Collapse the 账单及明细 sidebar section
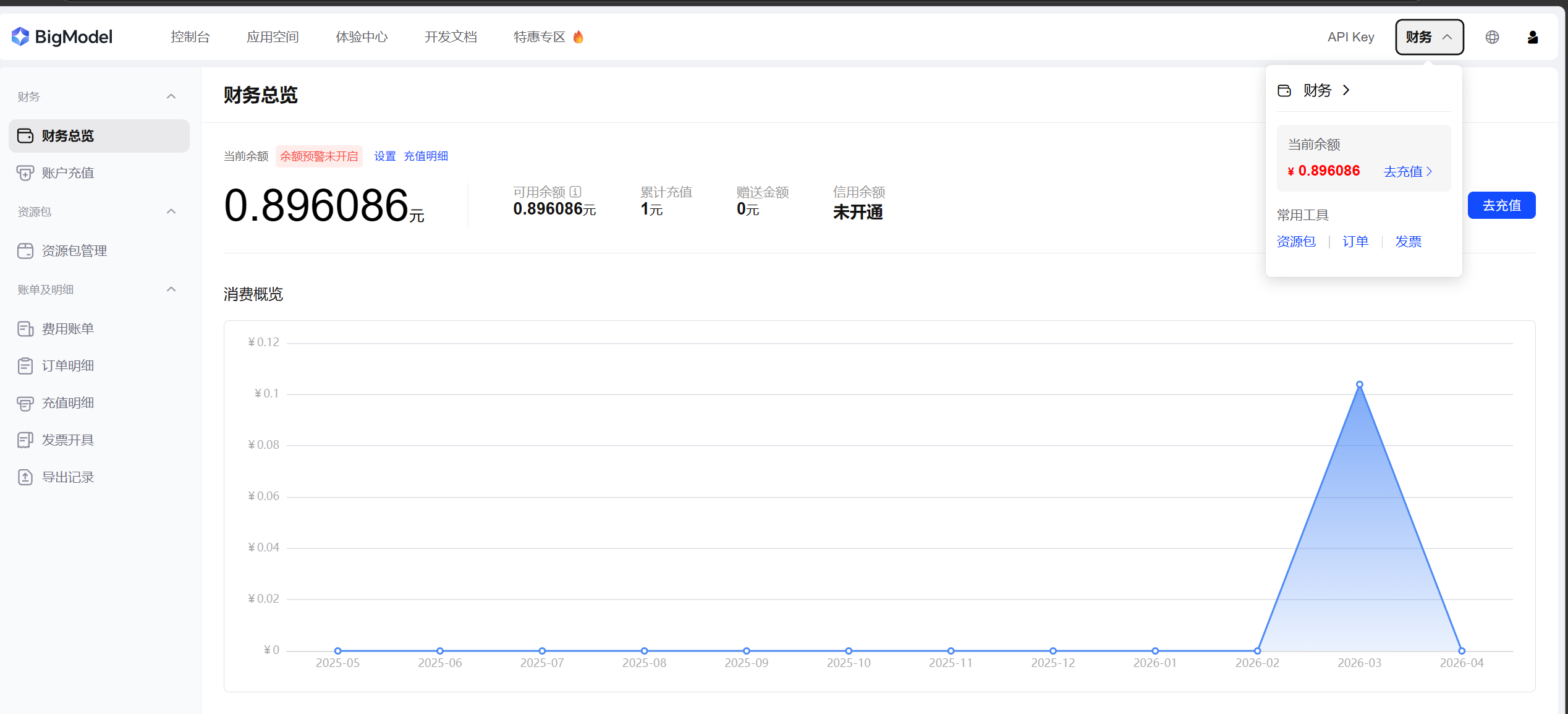 (171, 289)
